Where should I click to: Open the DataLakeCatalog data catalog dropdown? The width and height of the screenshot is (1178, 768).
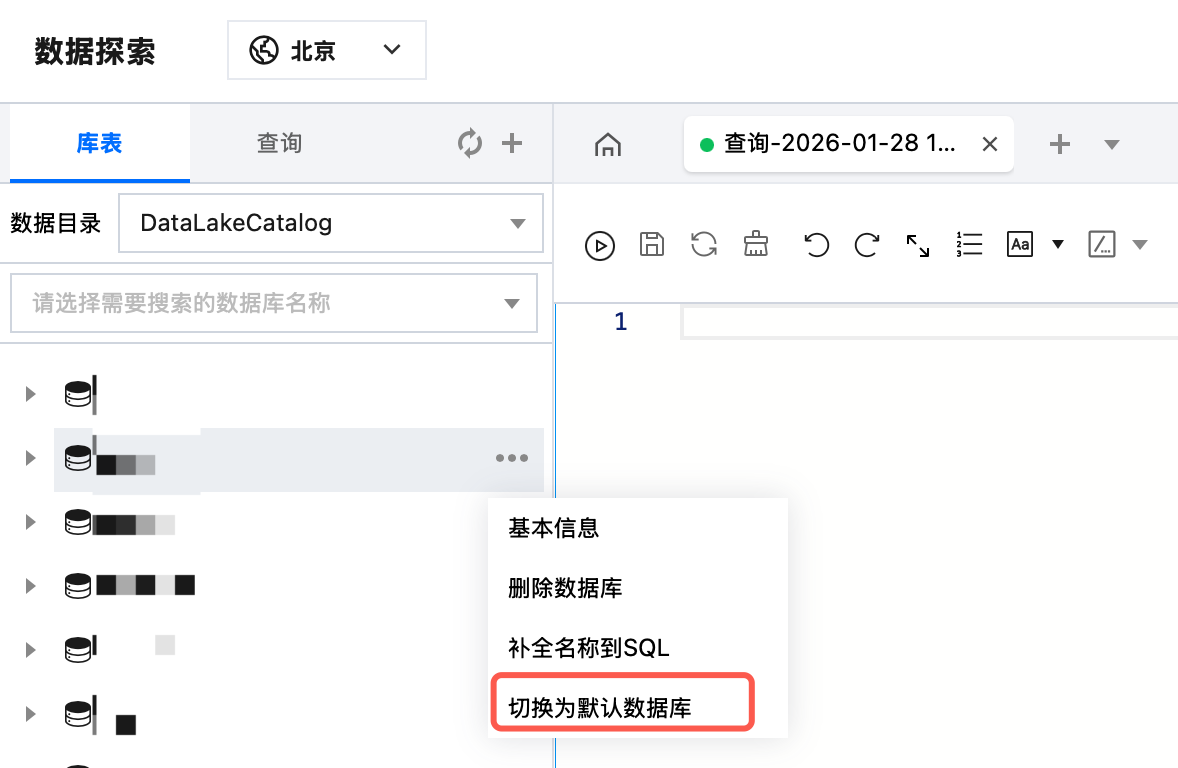(331, 223)
